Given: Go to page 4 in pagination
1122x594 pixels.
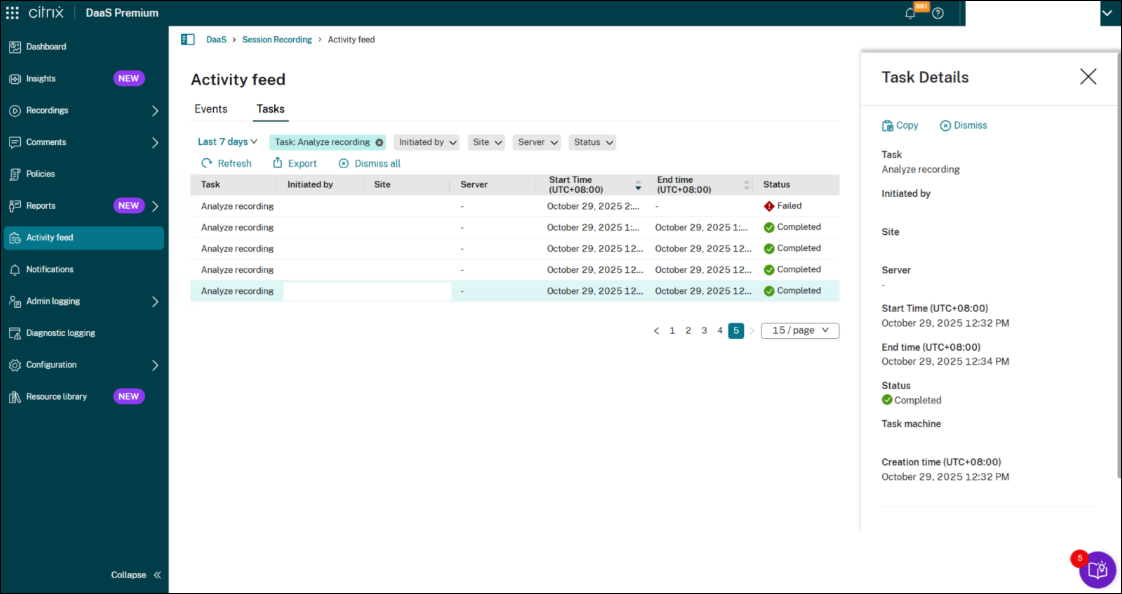Looking at the screenshot, I should tap(720, 330).
